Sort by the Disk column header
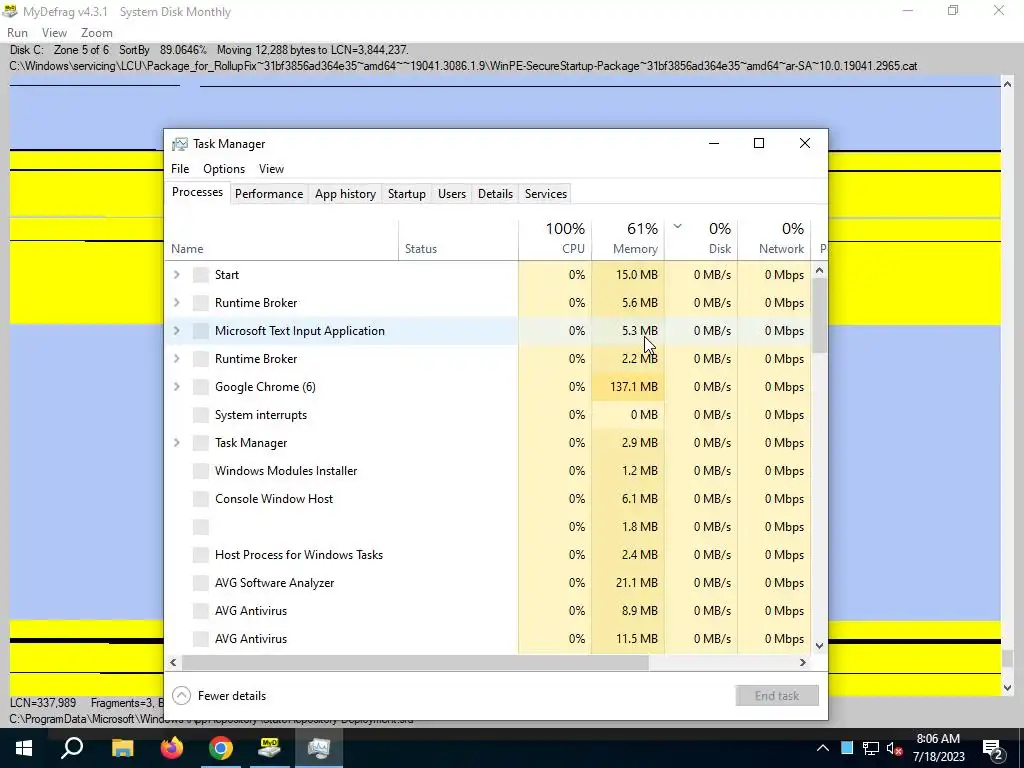1024x768 pixels. [x=701, y=240]
